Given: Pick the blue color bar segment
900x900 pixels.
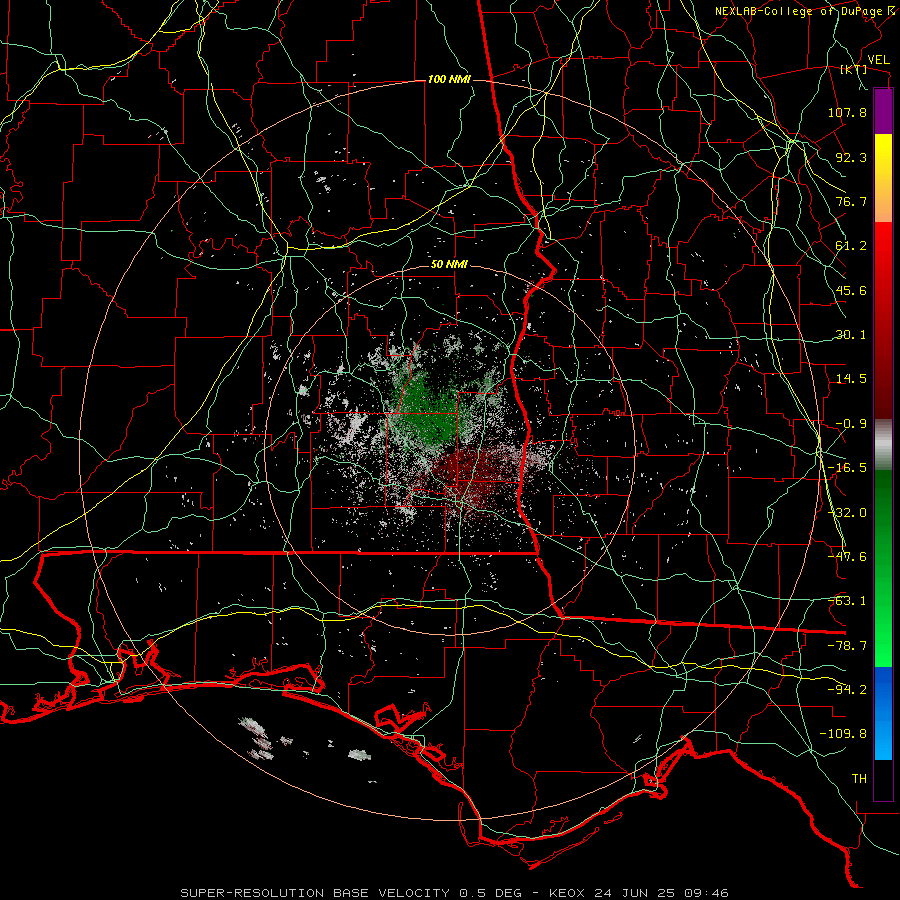Looking at the screenshot, I should pos(883,713).
